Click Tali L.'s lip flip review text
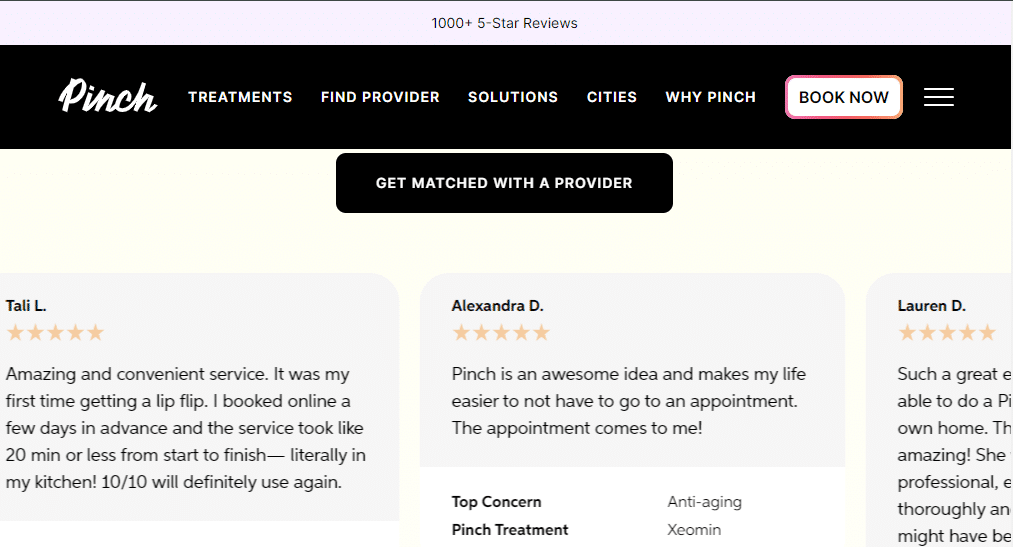 186,428
